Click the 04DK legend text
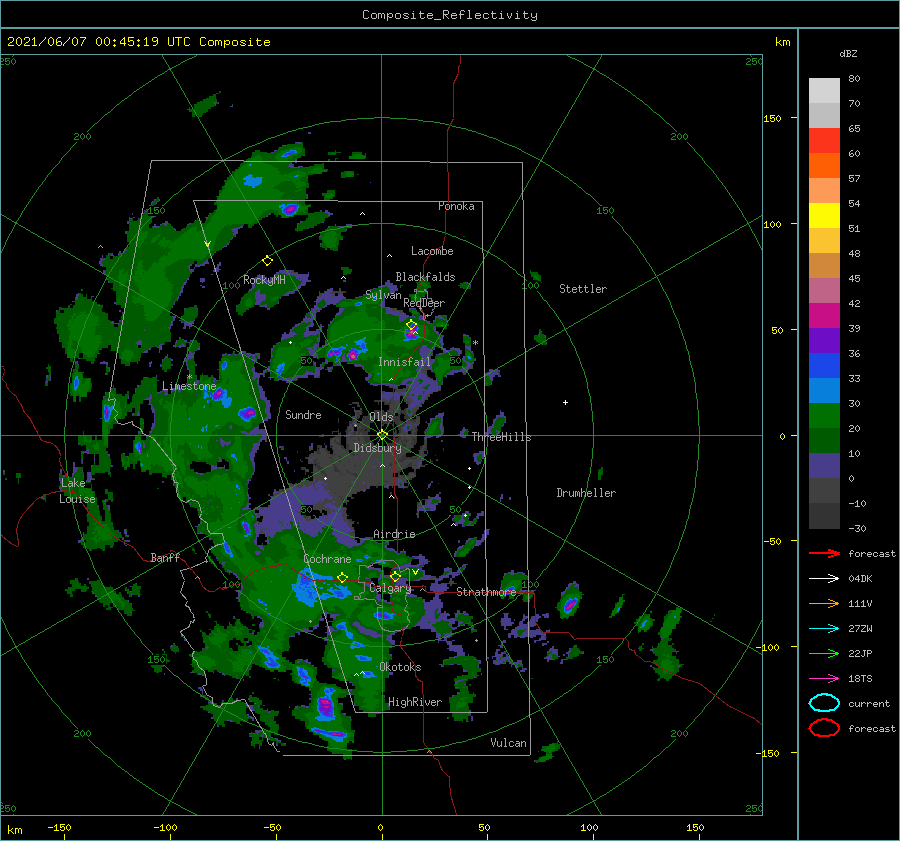The height and width of the screenshot is (841, 900). point(860,579)
